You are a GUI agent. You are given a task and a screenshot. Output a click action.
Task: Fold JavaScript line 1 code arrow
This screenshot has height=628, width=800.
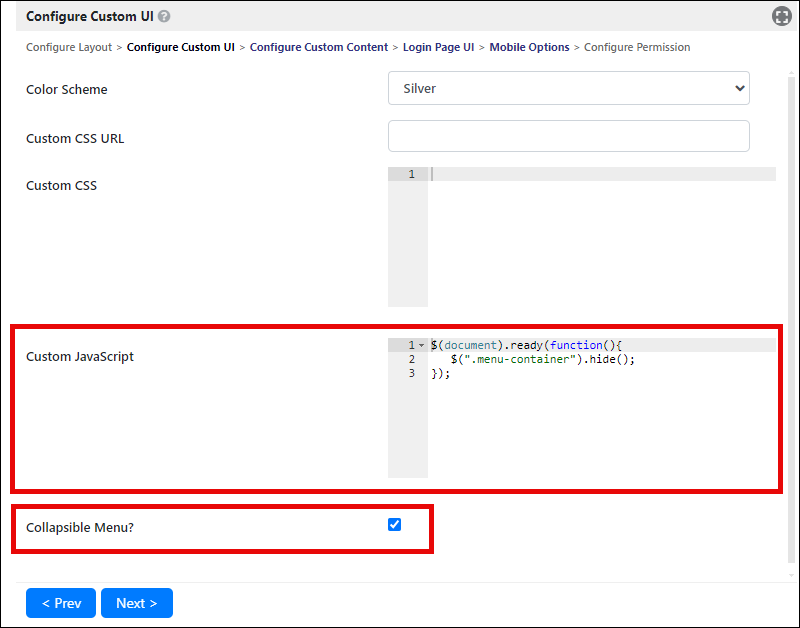(421, 345)
